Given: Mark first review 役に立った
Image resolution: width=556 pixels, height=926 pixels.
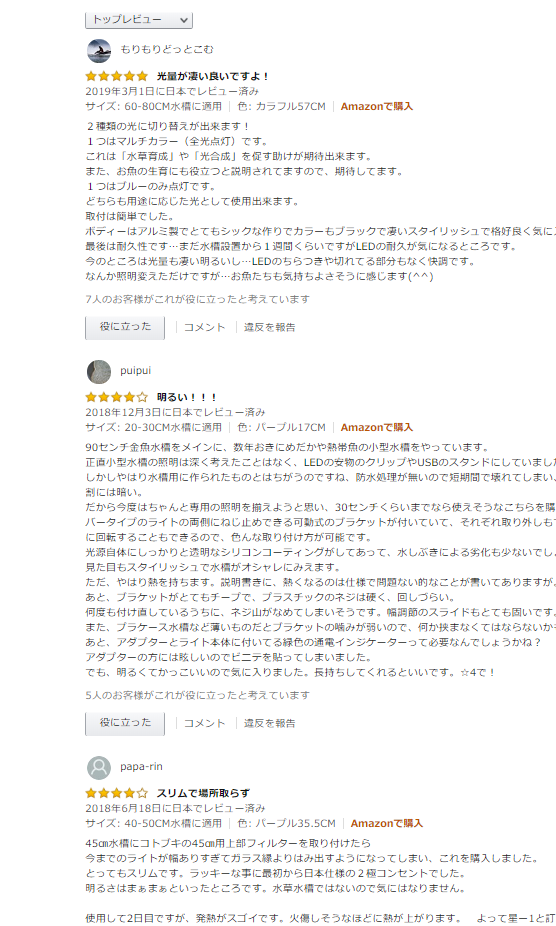Looking at the screenshot, I should coord(125,327).
